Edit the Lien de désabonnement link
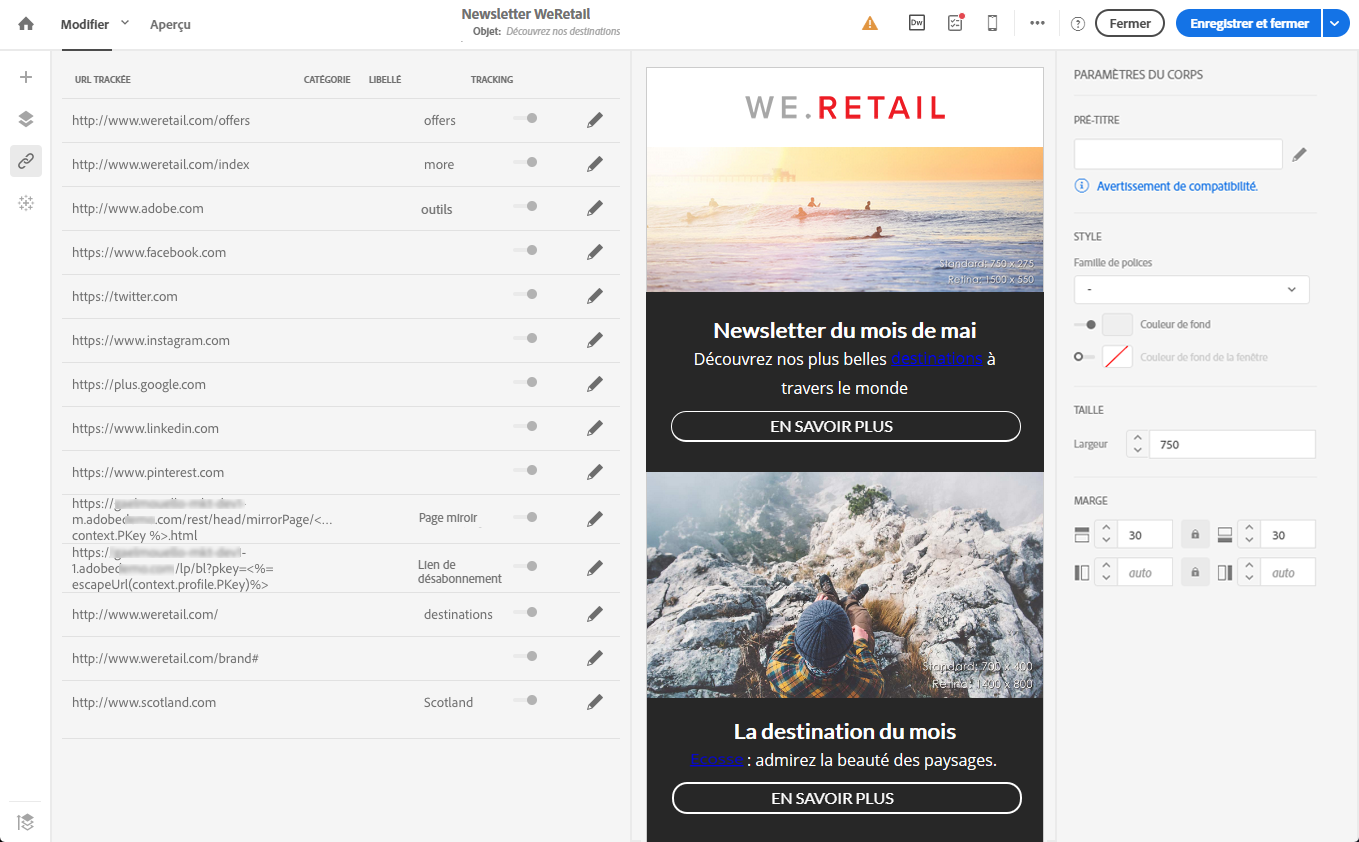 pos(595,568)
